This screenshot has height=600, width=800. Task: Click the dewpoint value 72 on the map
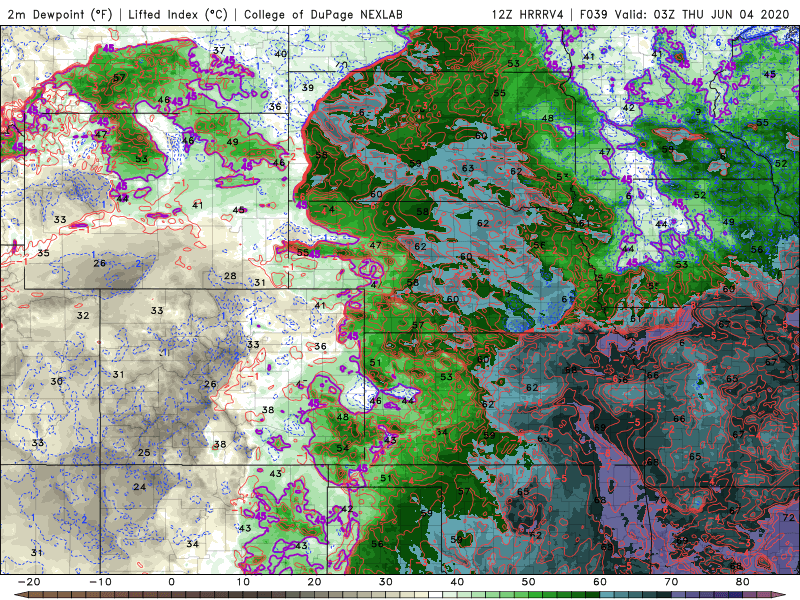[x=788, y=517]
